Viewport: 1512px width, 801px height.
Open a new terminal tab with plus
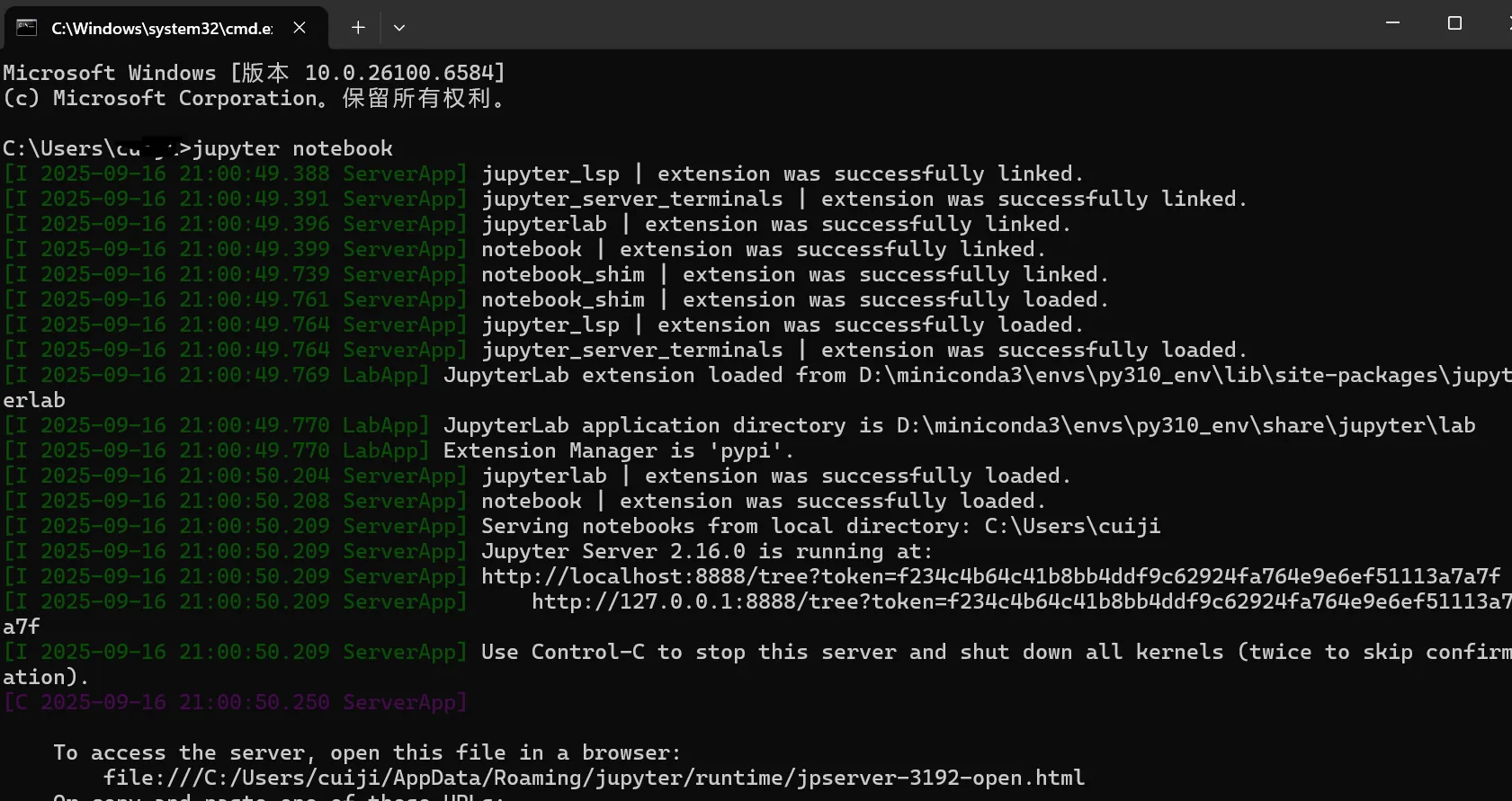358,28
